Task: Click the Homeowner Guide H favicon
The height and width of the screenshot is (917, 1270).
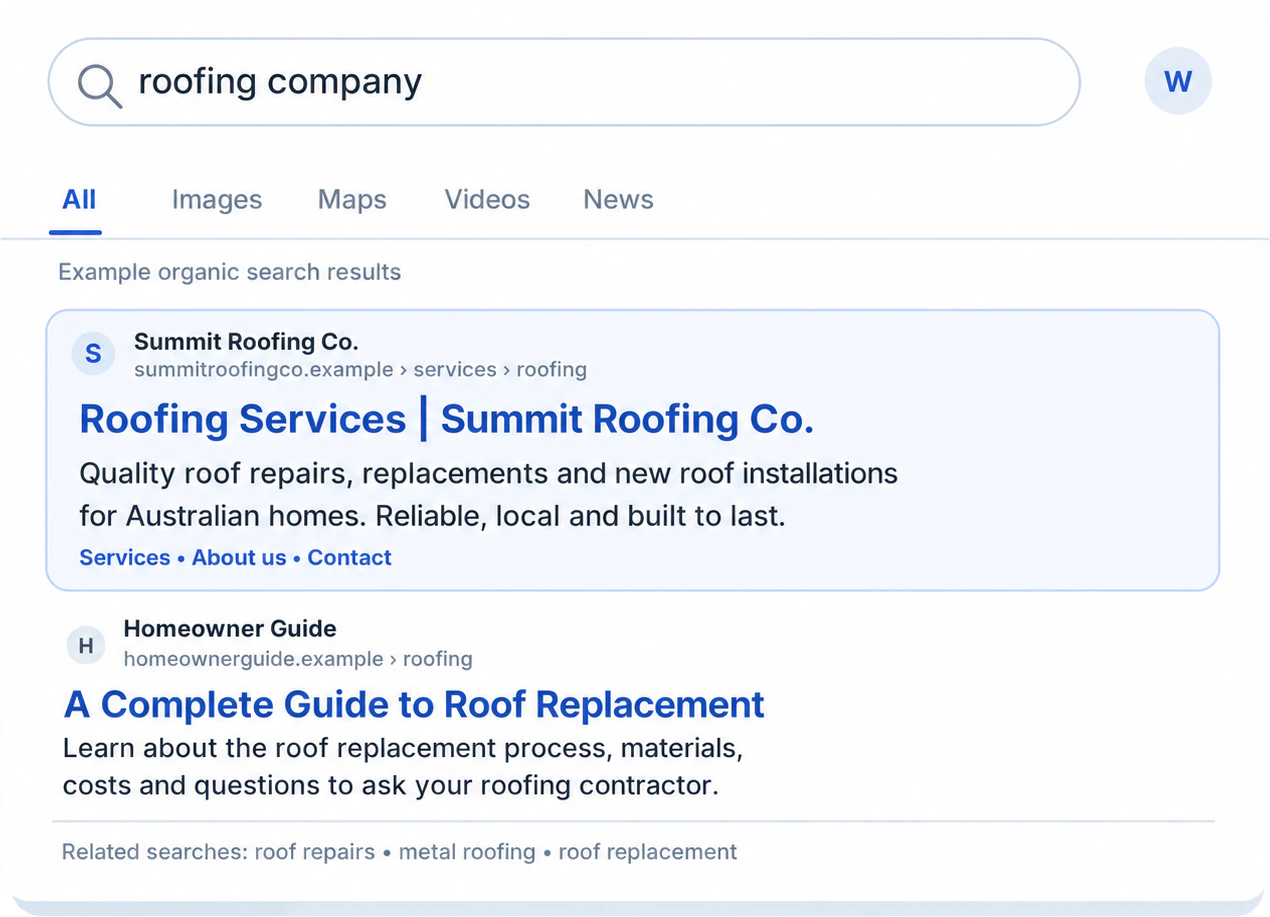Action: tap(86, 646)
